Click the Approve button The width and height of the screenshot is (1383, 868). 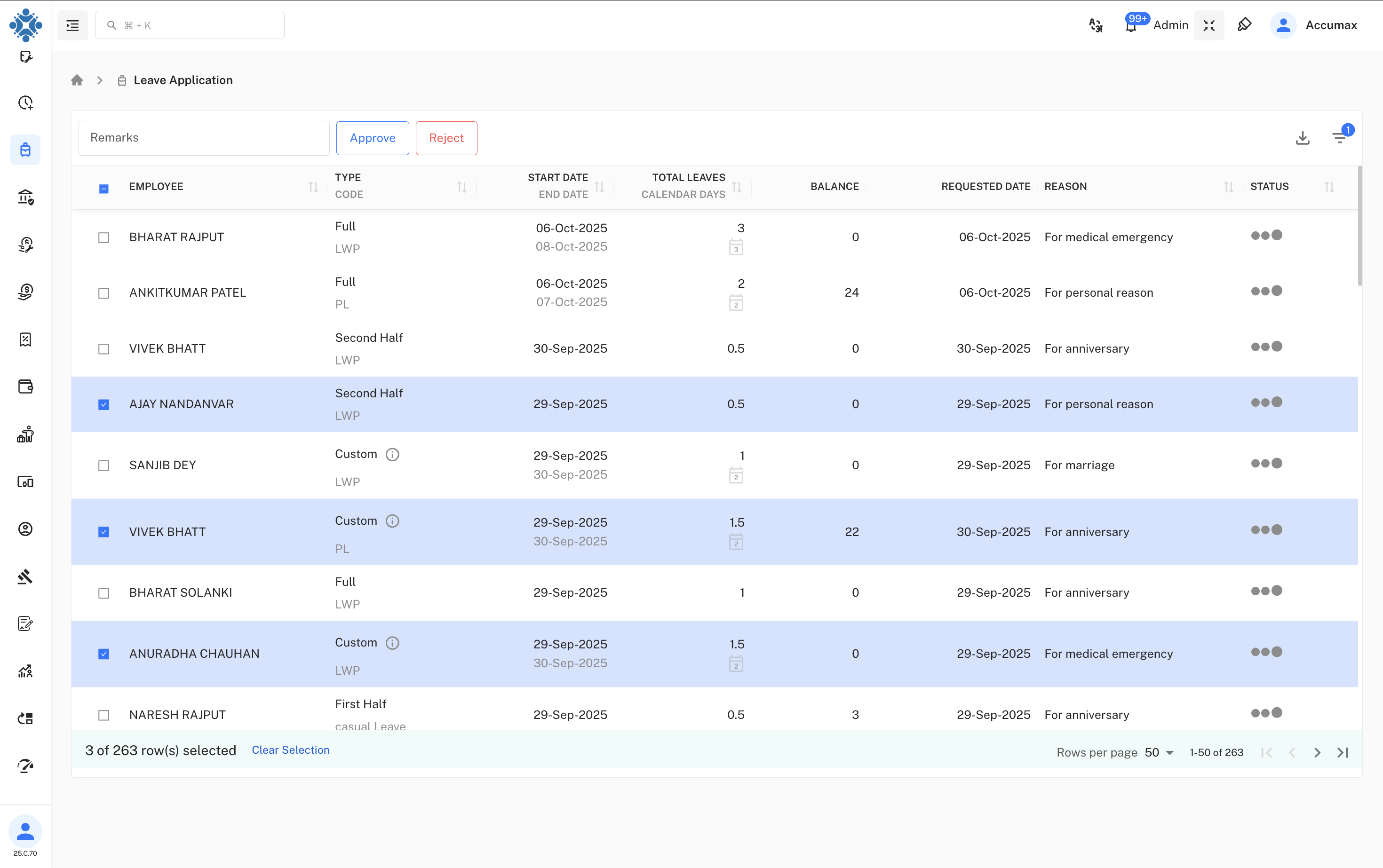tap(372, 138)
